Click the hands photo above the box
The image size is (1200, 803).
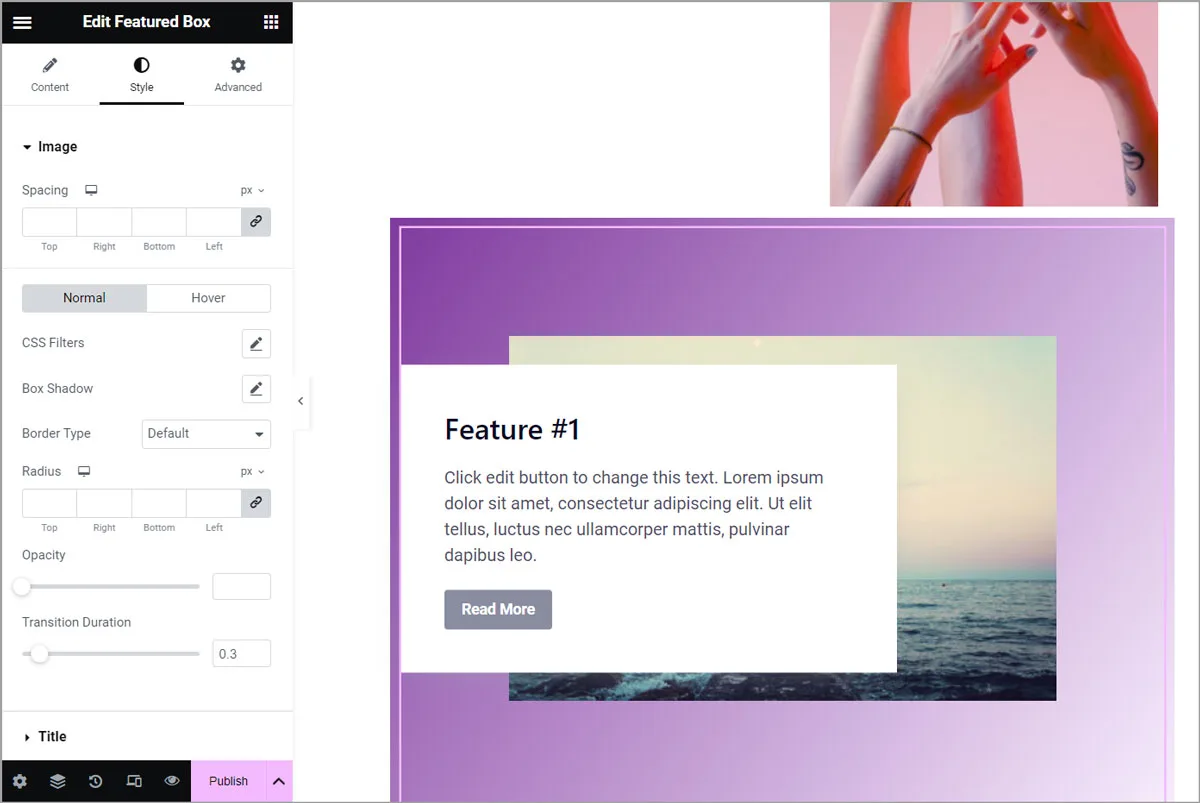pyautogui.click(x=994, y=104)
